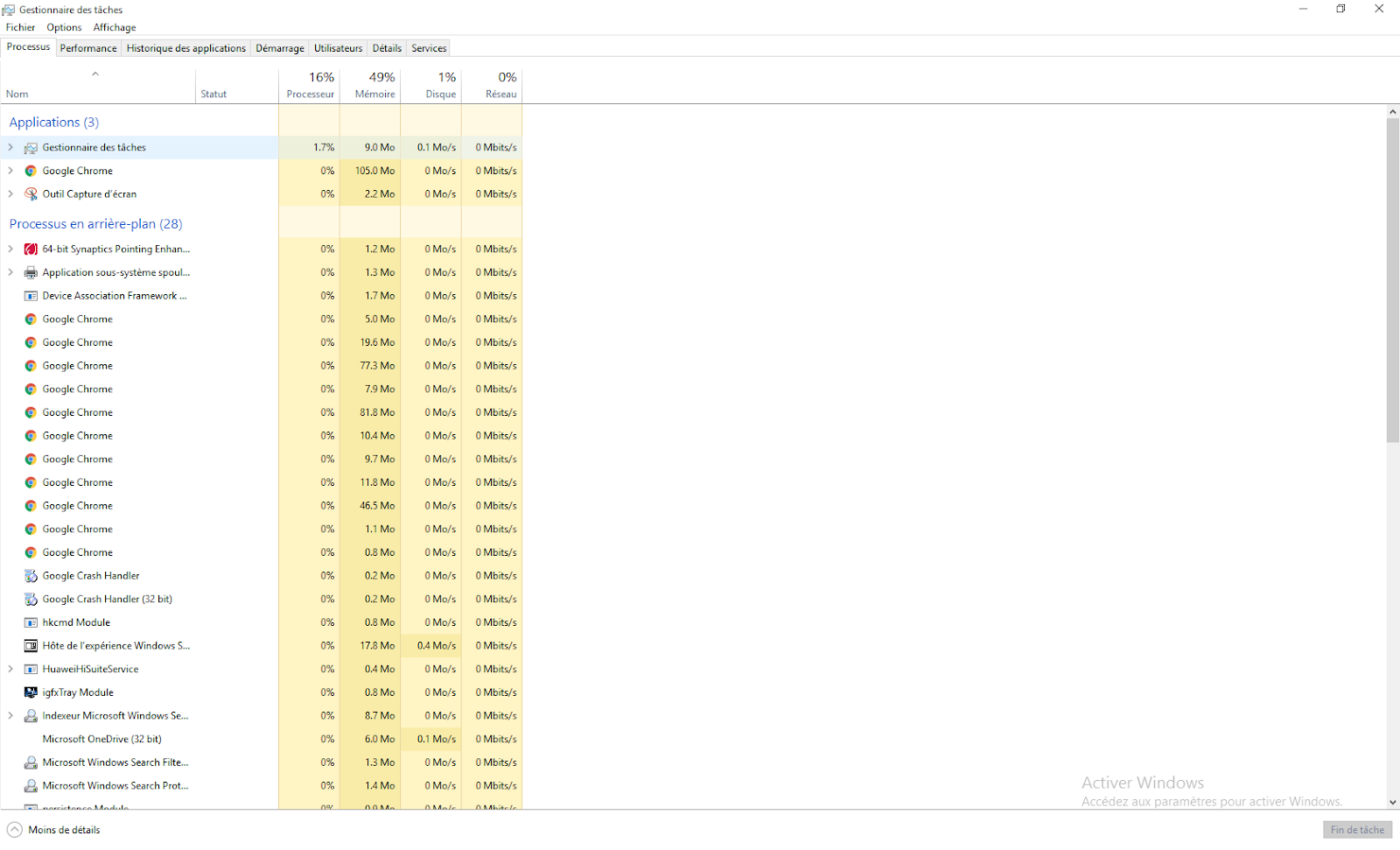
Task: Sort by Disque column header
Action: point(431,86)
